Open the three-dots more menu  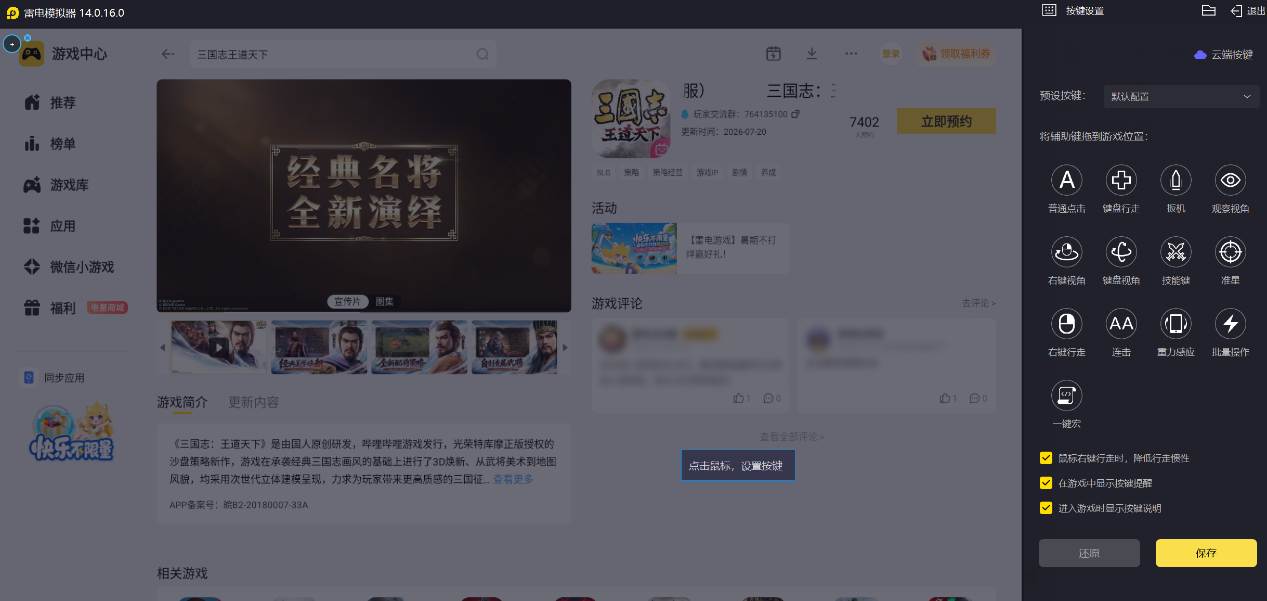(851, 54)
